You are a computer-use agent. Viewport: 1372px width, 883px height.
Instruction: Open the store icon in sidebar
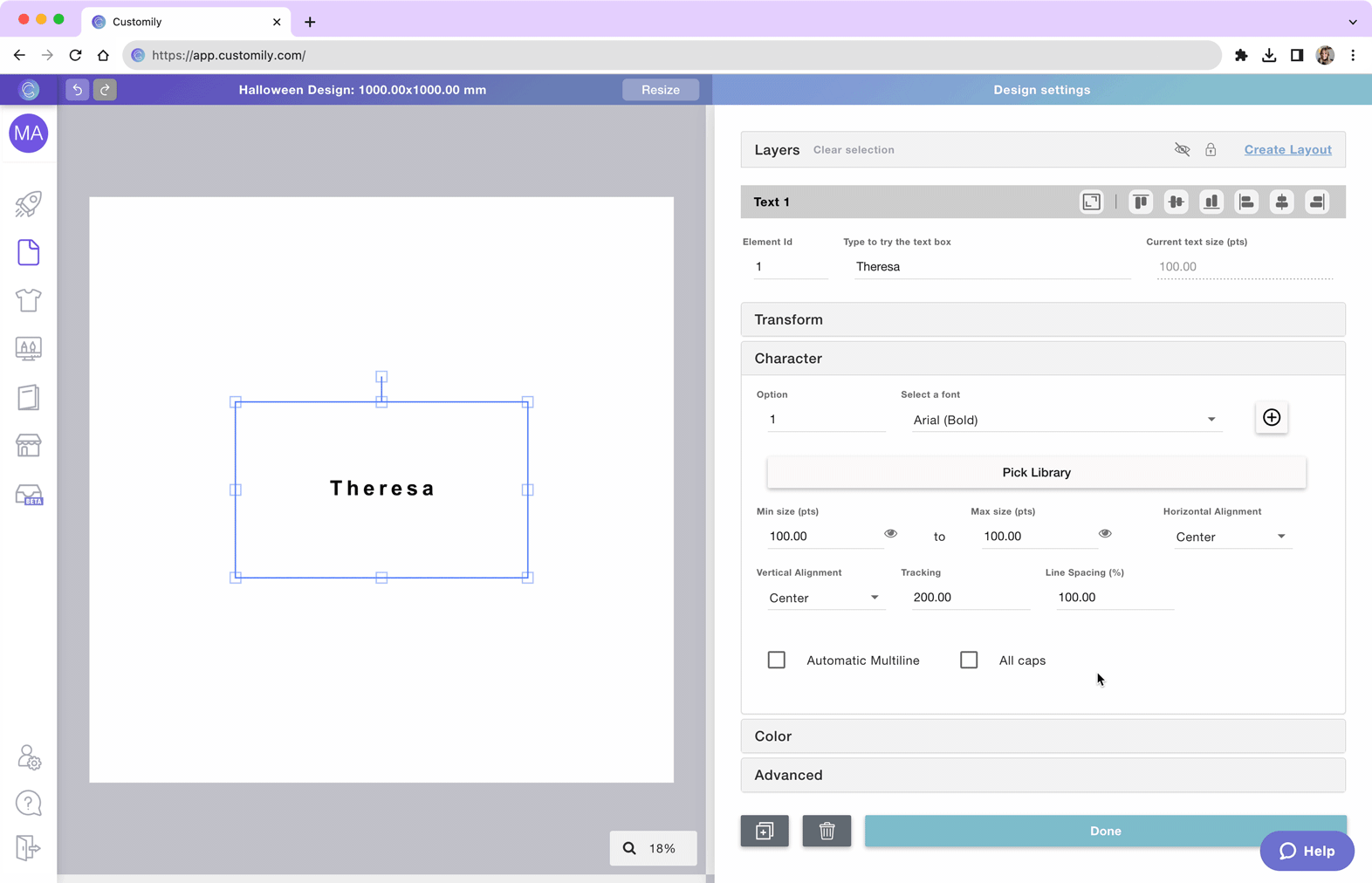click(x=28, y=446)
